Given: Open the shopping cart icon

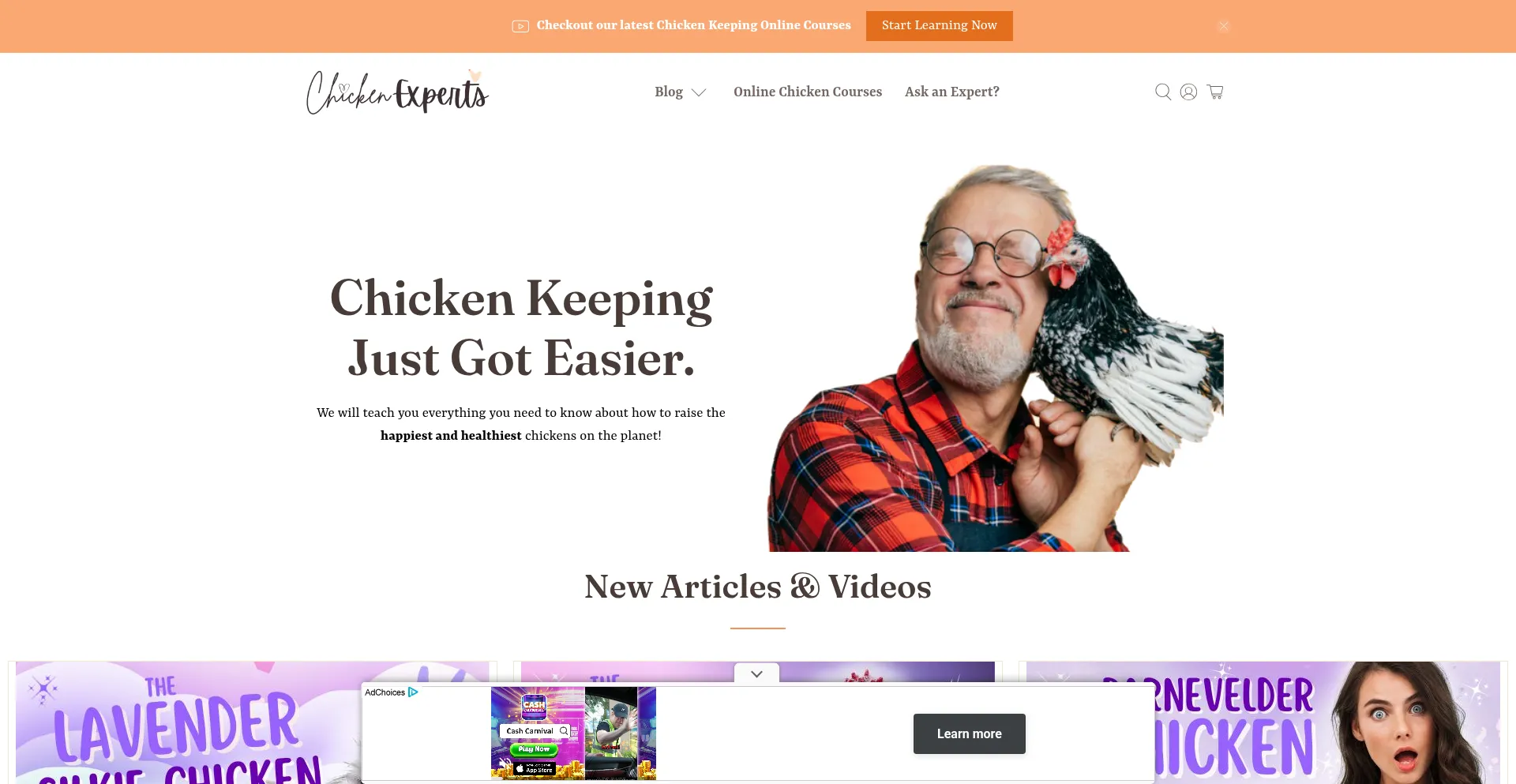Looking at the screenshot, I should coord(1215,92).
